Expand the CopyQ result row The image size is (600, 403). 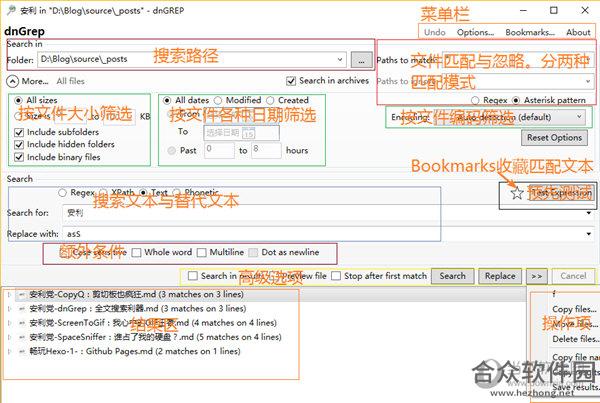9,295
